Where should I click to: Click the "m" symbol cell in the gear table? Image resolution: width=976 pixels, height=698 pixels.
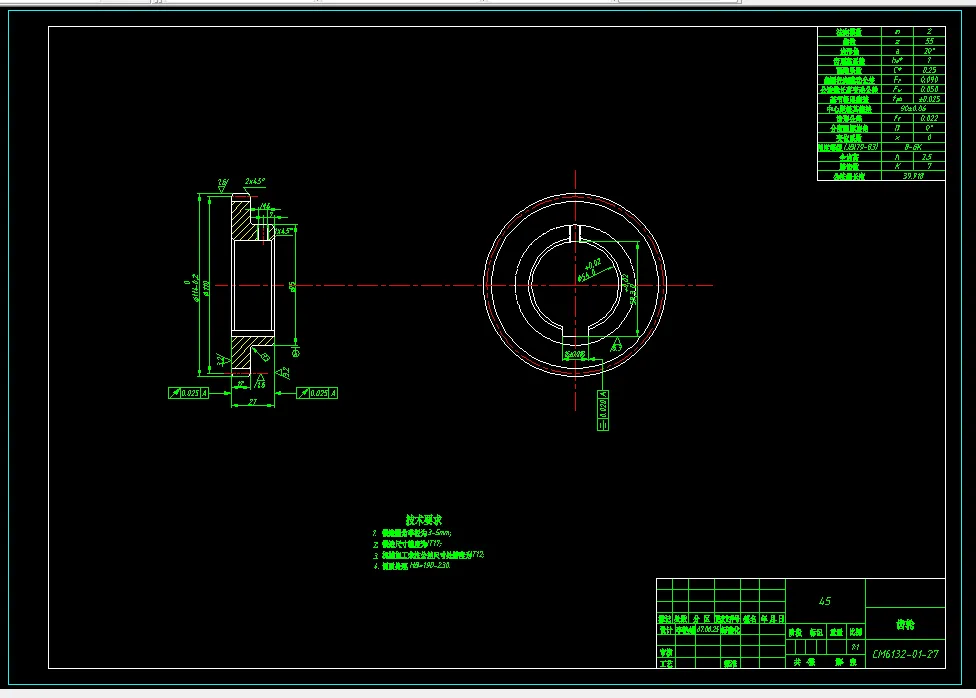pyautogui.click(x=898, y=31)
